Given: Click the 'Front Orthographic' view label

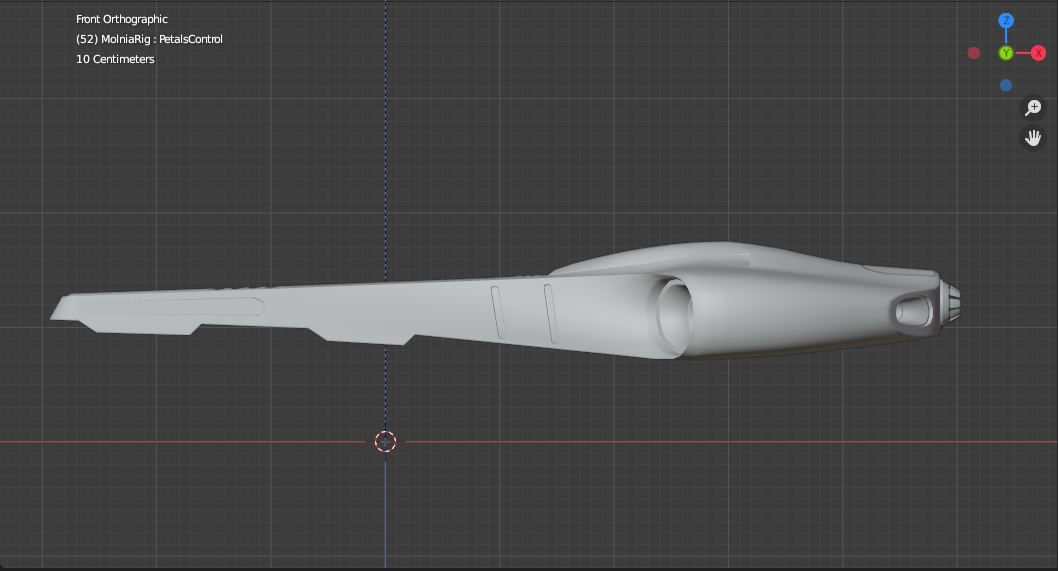Looking at the screenshot, I should pyautogui.click(x=121, y=19).
